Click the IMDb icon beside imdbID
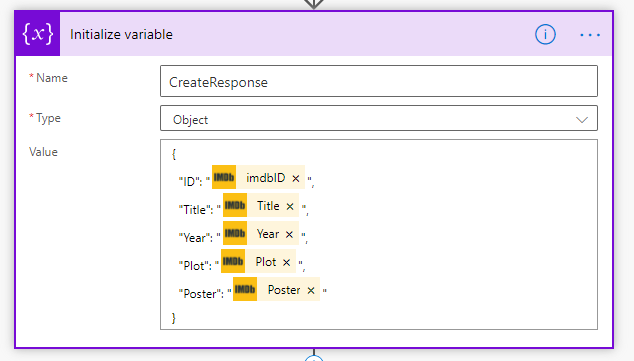Image resolution: width=634 pixels, height=361 pixels. point(224,177)
